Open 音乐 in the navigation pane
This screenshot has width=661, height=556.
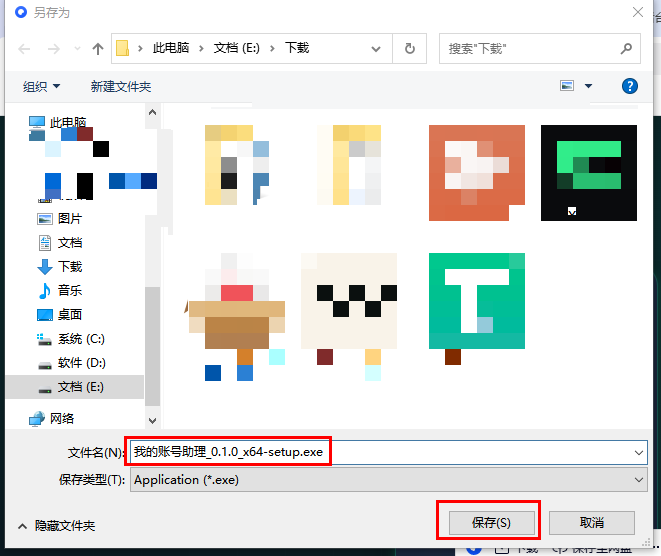tap(70, 290)
